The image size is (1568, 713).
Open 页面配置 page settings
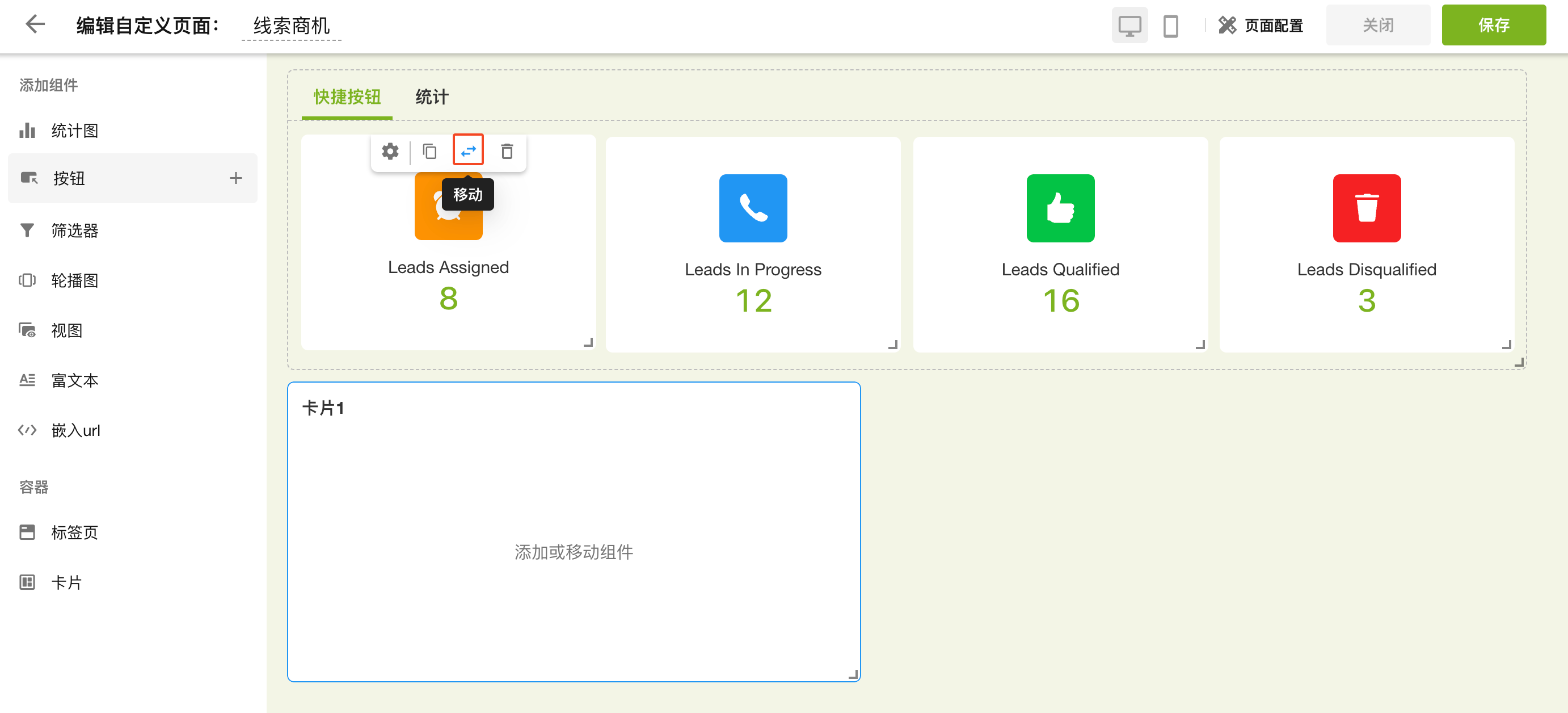(1261, 26)
